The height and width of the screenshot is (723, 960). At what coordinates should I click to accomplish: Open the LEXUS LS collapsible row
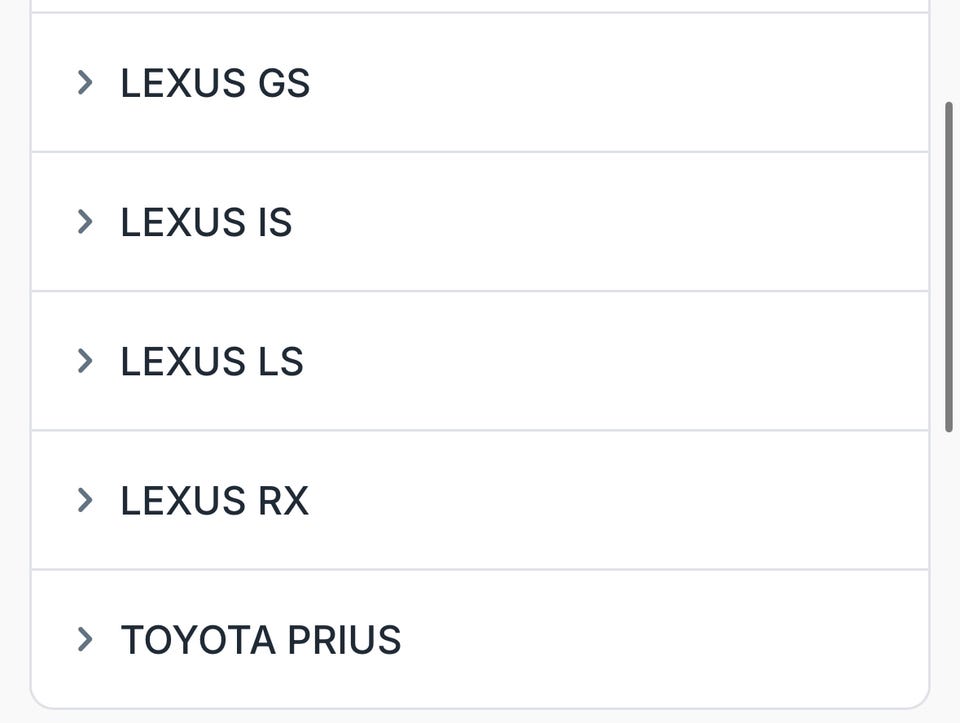coord(480,360)
